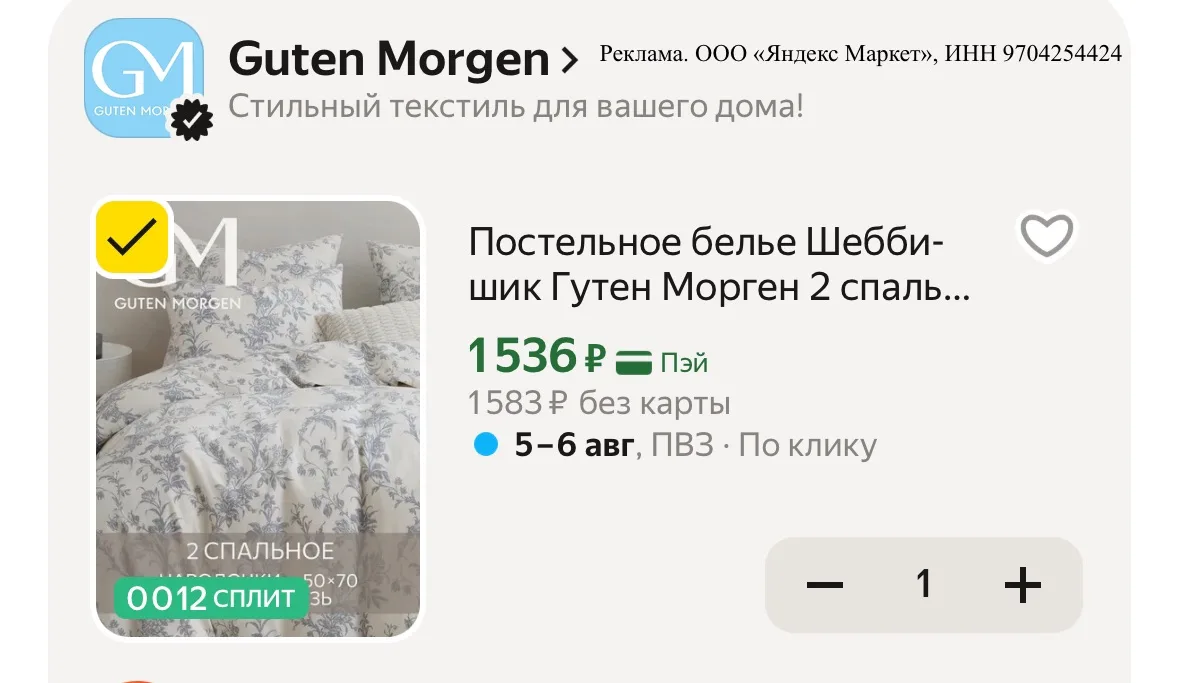Click the bedding set product thumbnail
The width and height of the screenshot is (1179, 683).
tap(258, 418)
